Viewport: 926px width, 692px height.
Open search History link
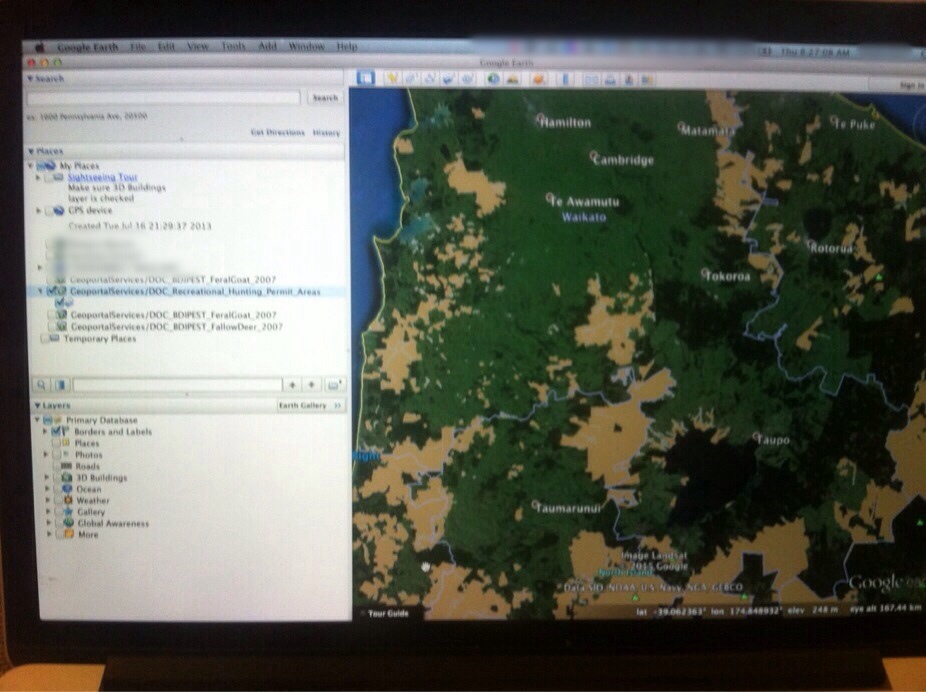(x=326, y=133)
